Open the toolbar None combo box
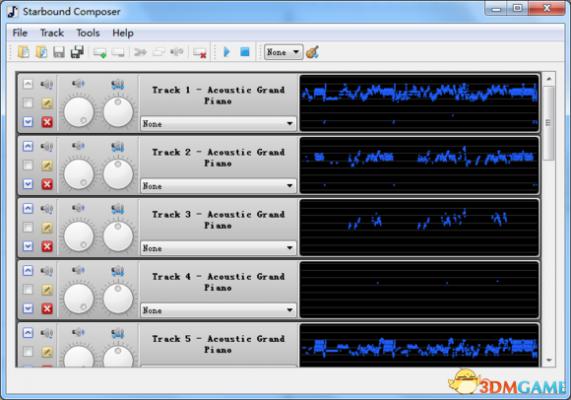Screen dimensions: 571x400 coord(283,52)
